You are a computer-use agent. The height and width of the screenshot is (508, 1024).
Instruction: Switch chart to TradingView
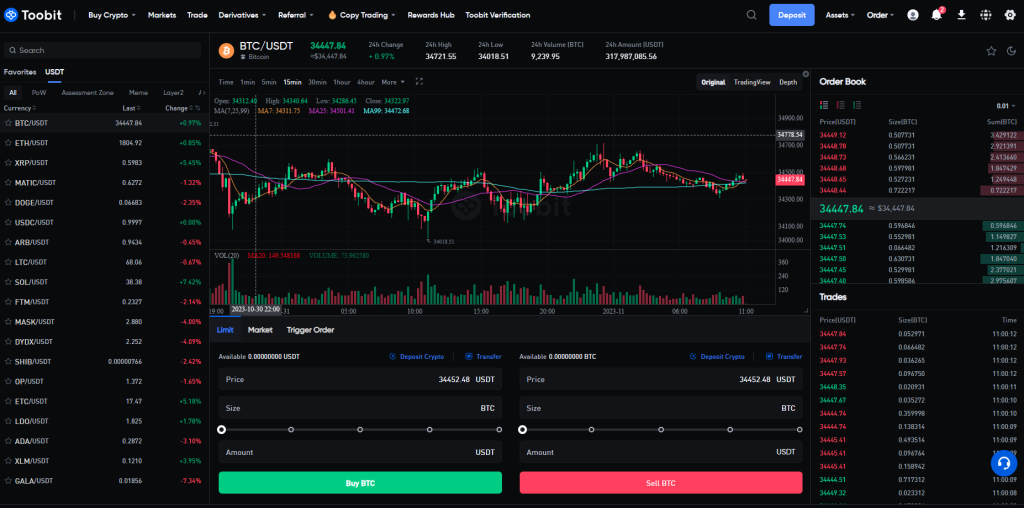752,82
